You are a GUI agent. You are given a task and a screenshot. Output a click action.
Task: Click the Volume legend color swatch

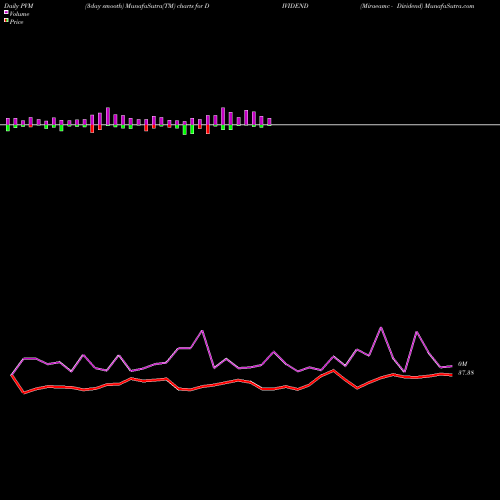(6, 13)
